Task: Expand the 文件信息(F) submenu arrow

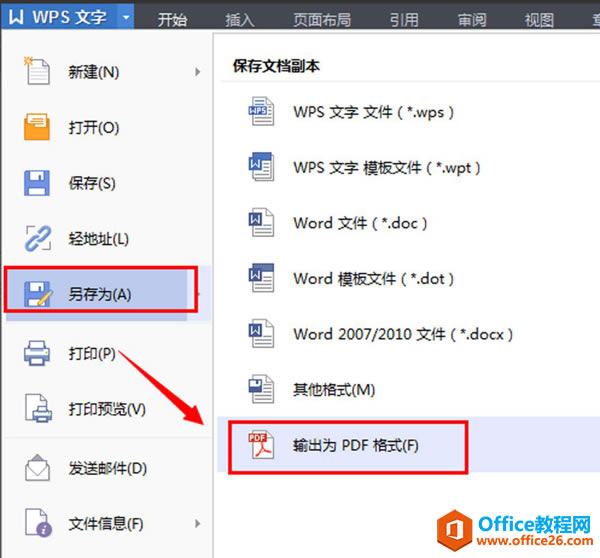Action: tap(197, 523)
